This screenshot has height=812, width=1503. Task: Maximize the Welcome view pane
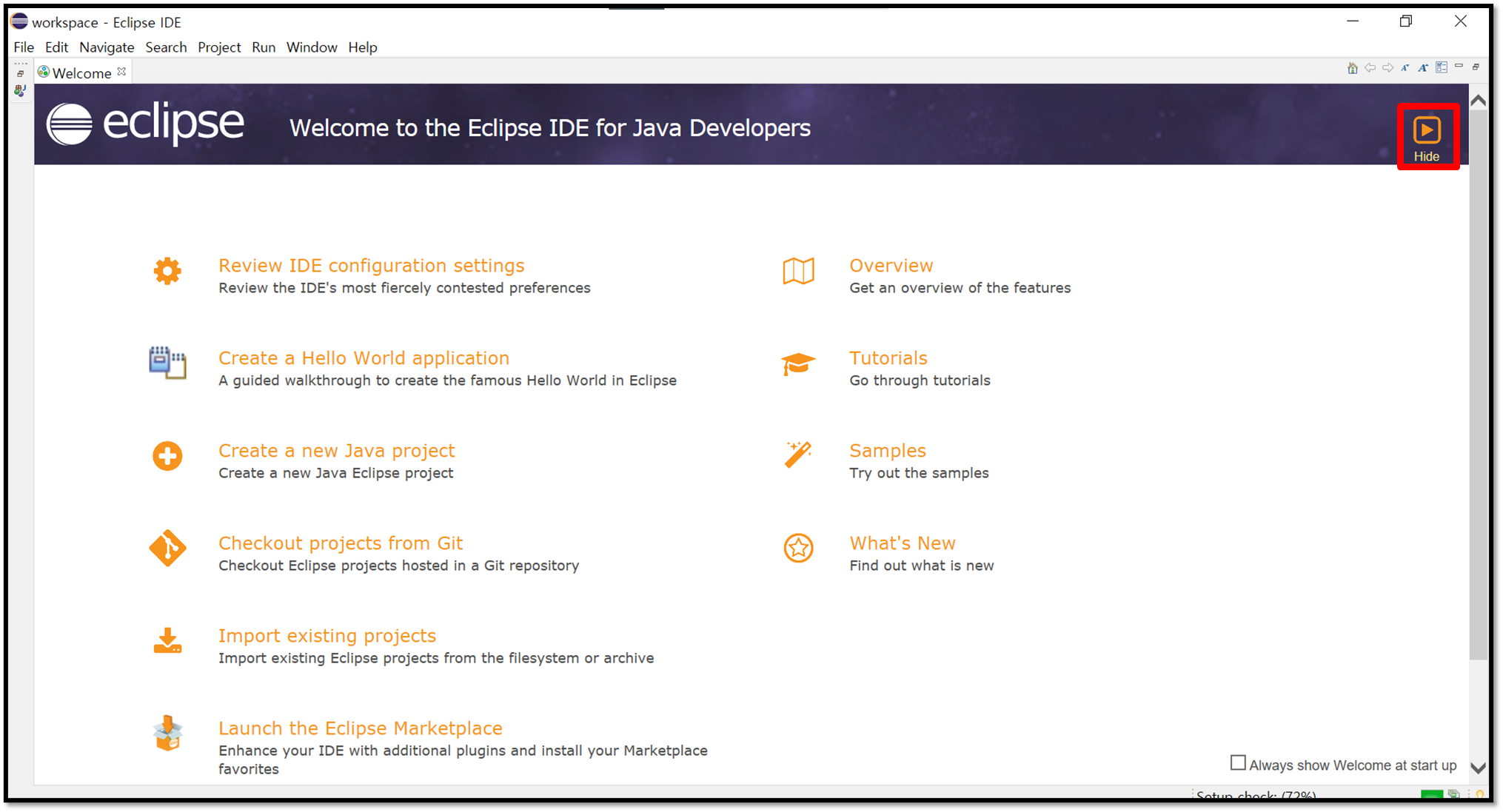1476,67
